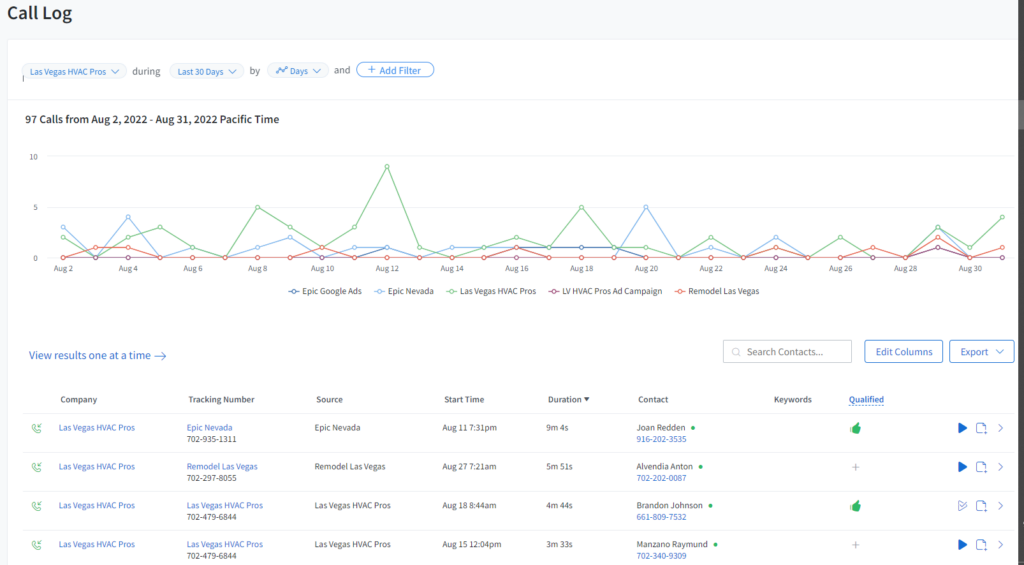The image size is (1024, 565).
Task: Click the inbound call icon in Aug 27 row
Action: tap(37, 467)
